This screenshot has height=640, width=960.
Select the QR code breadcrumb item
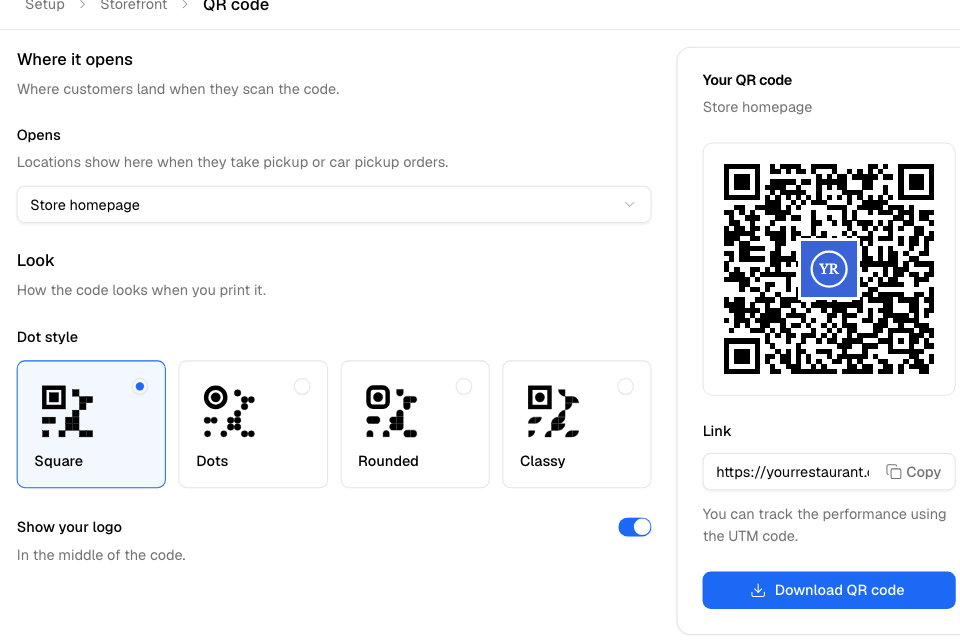[236, 6]
